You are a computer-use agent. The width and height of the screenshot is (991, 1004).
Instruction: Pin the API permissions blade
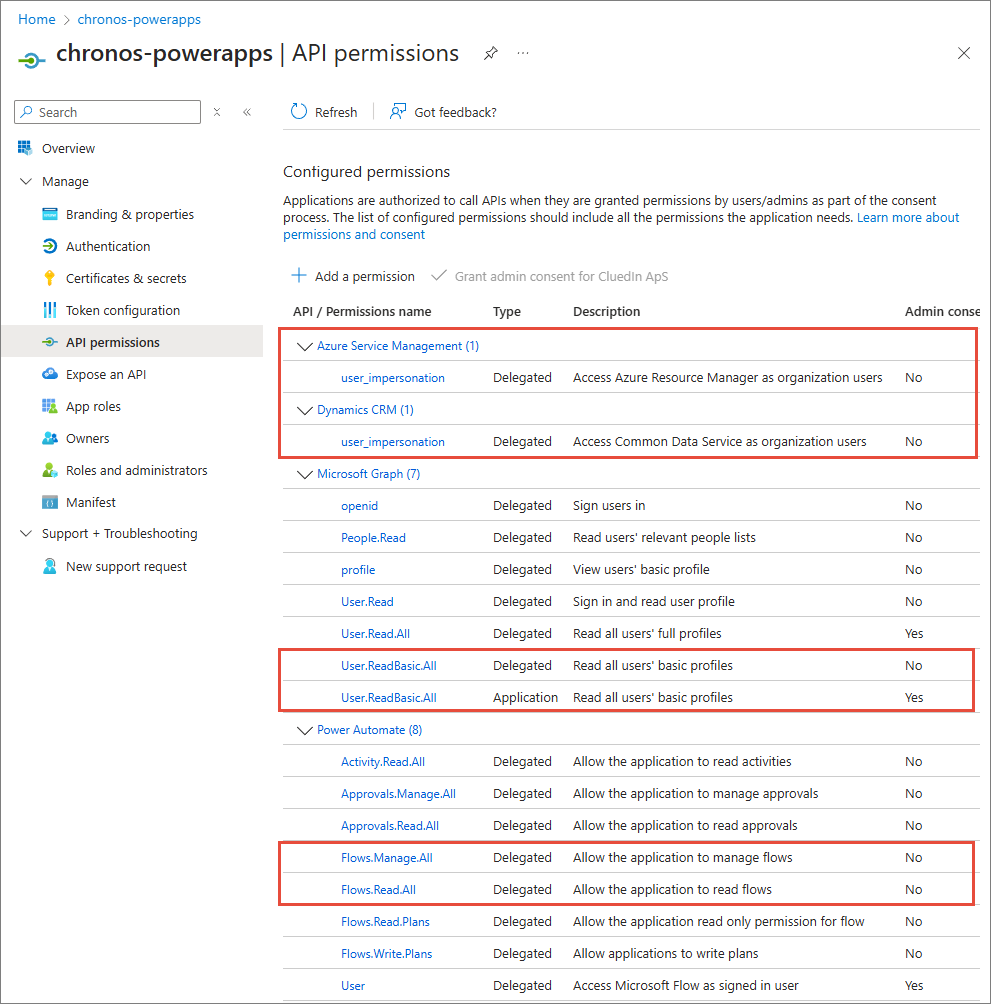click(x=490, y=53)
